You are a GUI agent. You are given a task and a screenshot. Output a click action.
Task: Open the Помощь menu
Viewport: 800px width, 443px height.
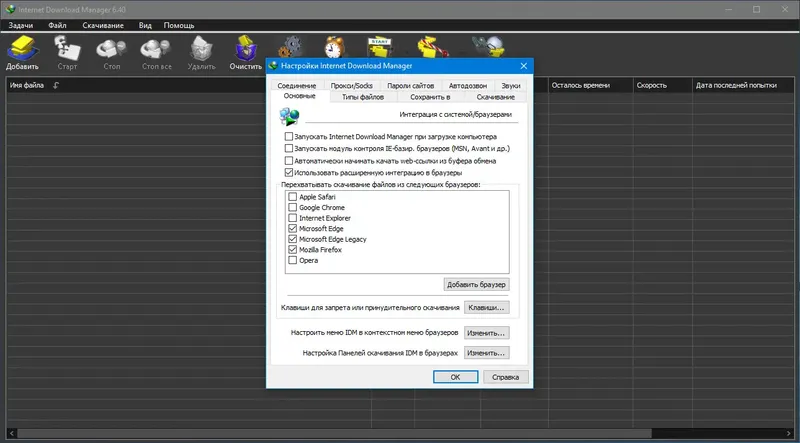[179, 25]
